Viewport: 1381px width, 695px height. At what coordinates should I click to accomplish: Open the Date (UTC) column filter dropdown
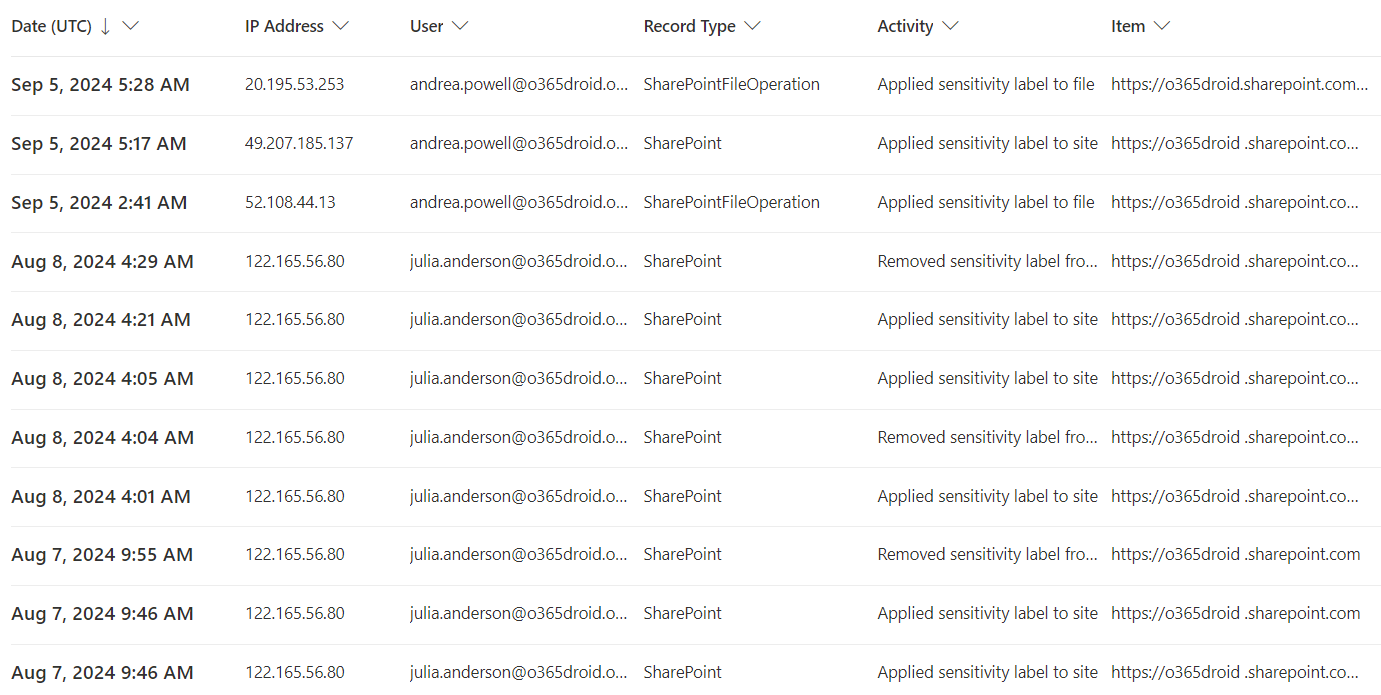pyautogui.click(x=131, y=26)
